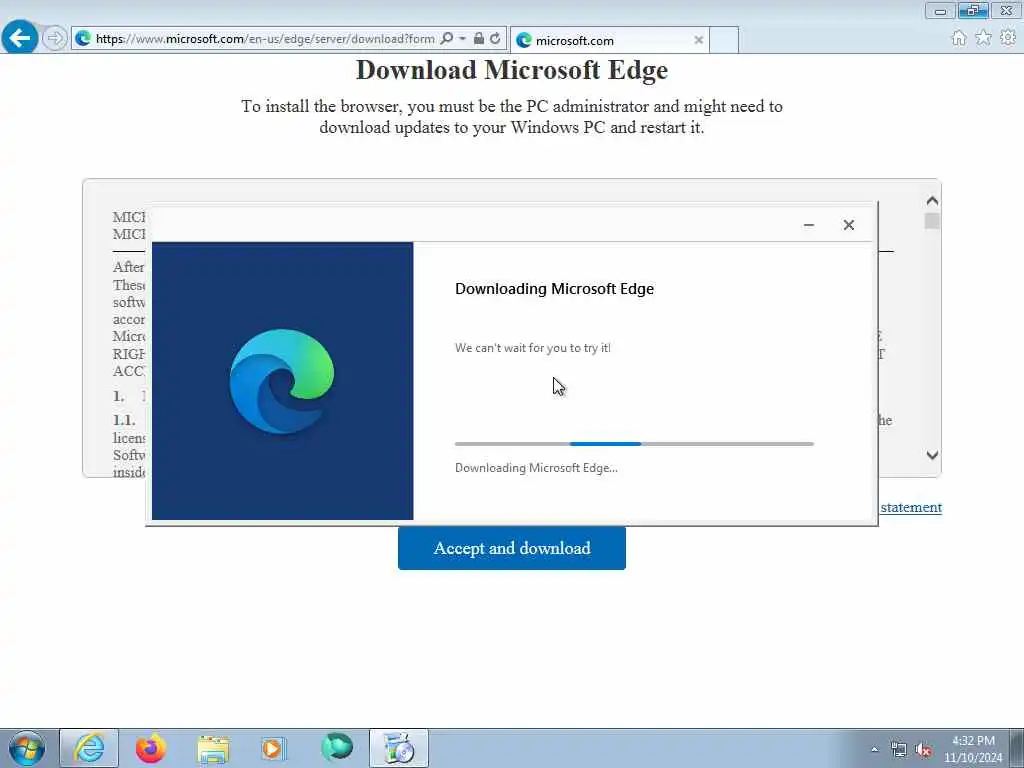Open Internet Explorer from the taskbar

(x=89, y=748)
